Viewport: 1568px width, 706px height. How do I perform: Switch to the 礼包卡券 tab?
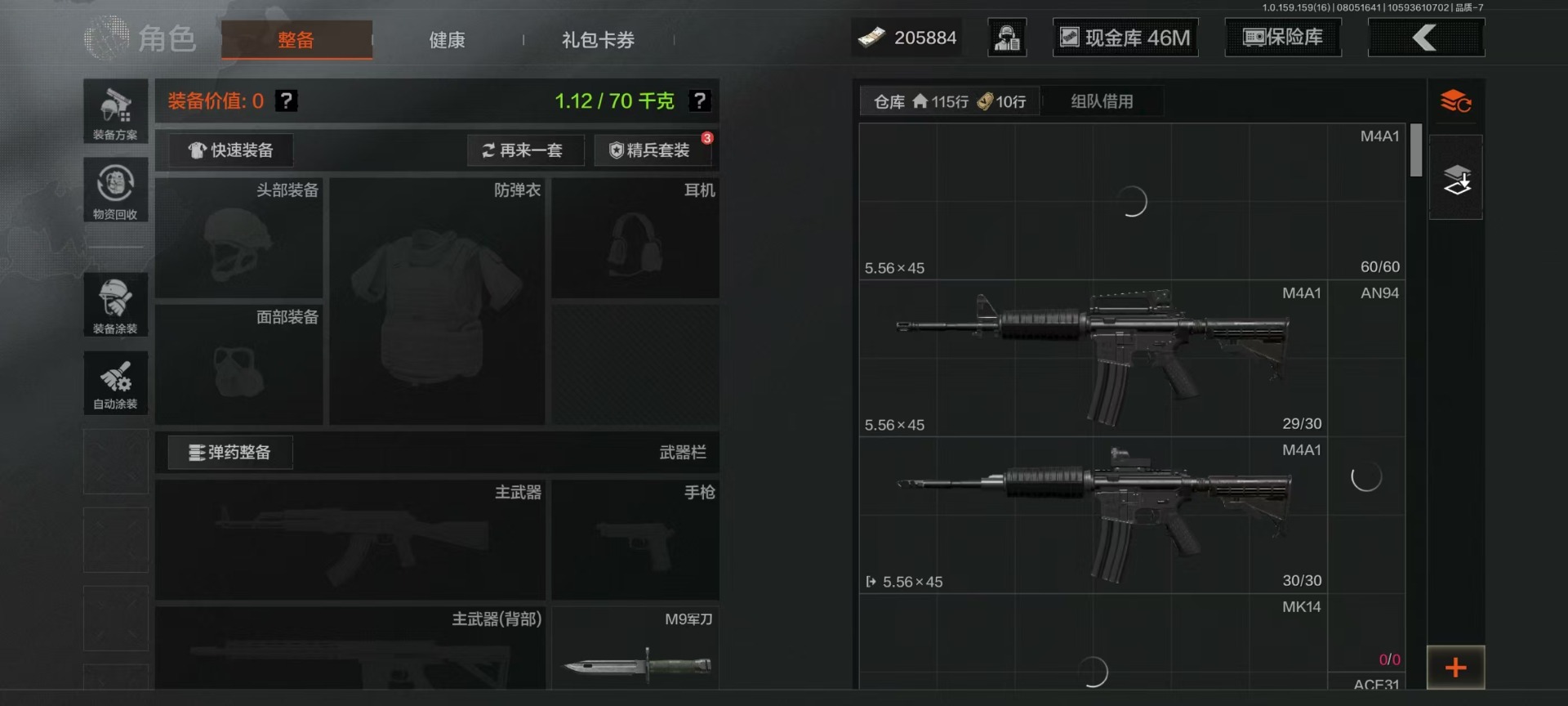[x=598, y=40]
